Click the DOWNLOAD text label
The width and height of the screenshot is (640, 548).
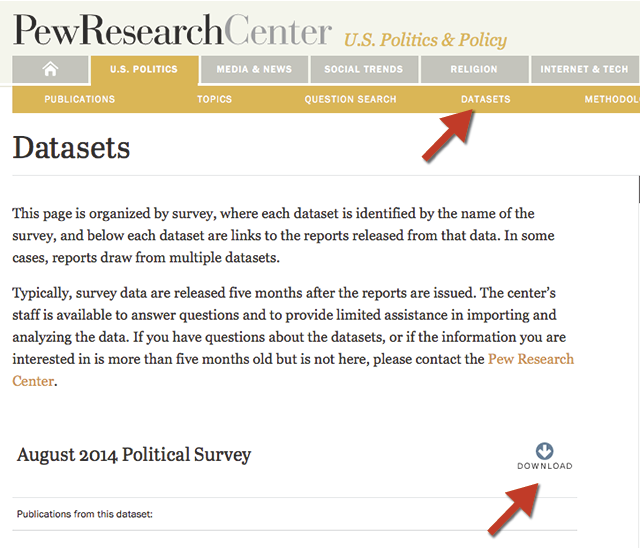click(x=545, y=467)
